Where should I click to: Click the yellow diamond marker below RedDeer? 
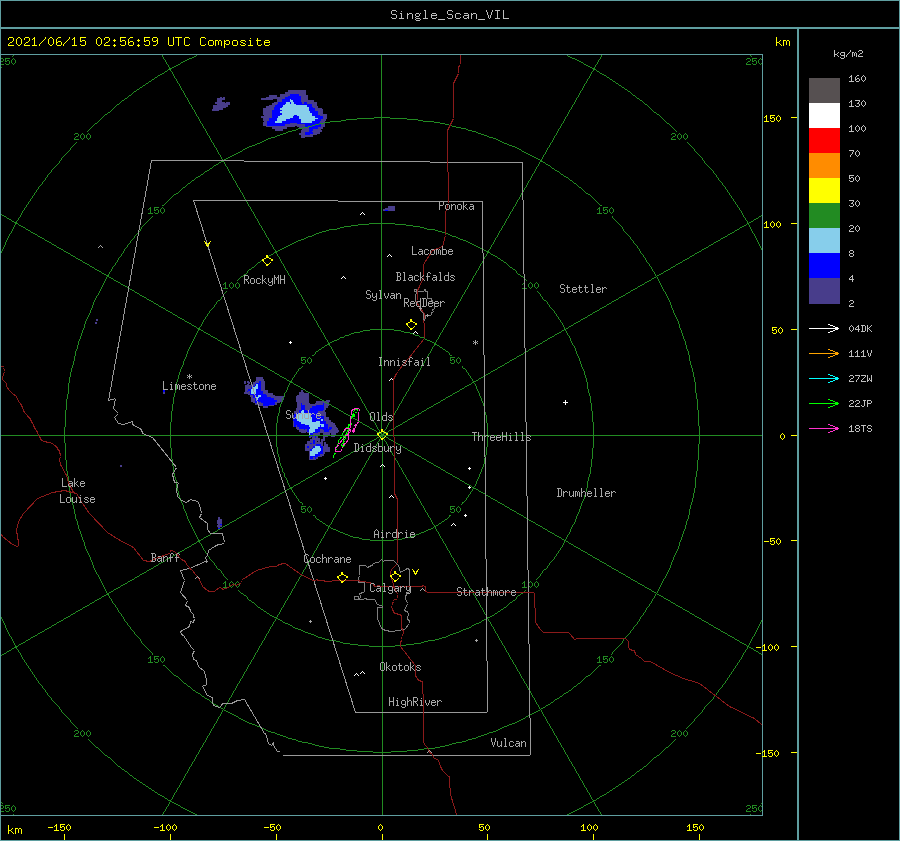coord(411,325)
